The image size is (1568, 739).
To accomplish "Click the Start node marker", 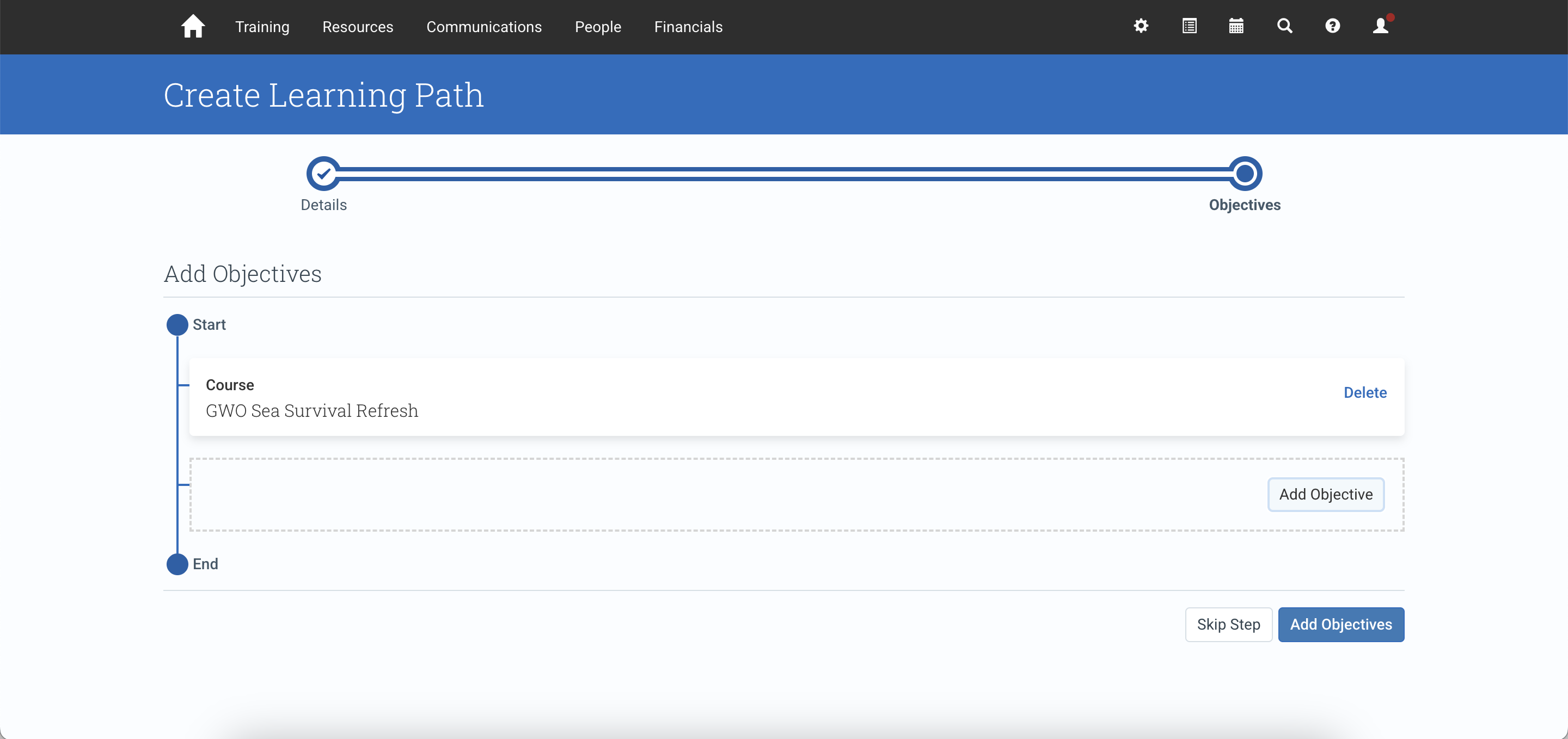I will coord(177,325).
